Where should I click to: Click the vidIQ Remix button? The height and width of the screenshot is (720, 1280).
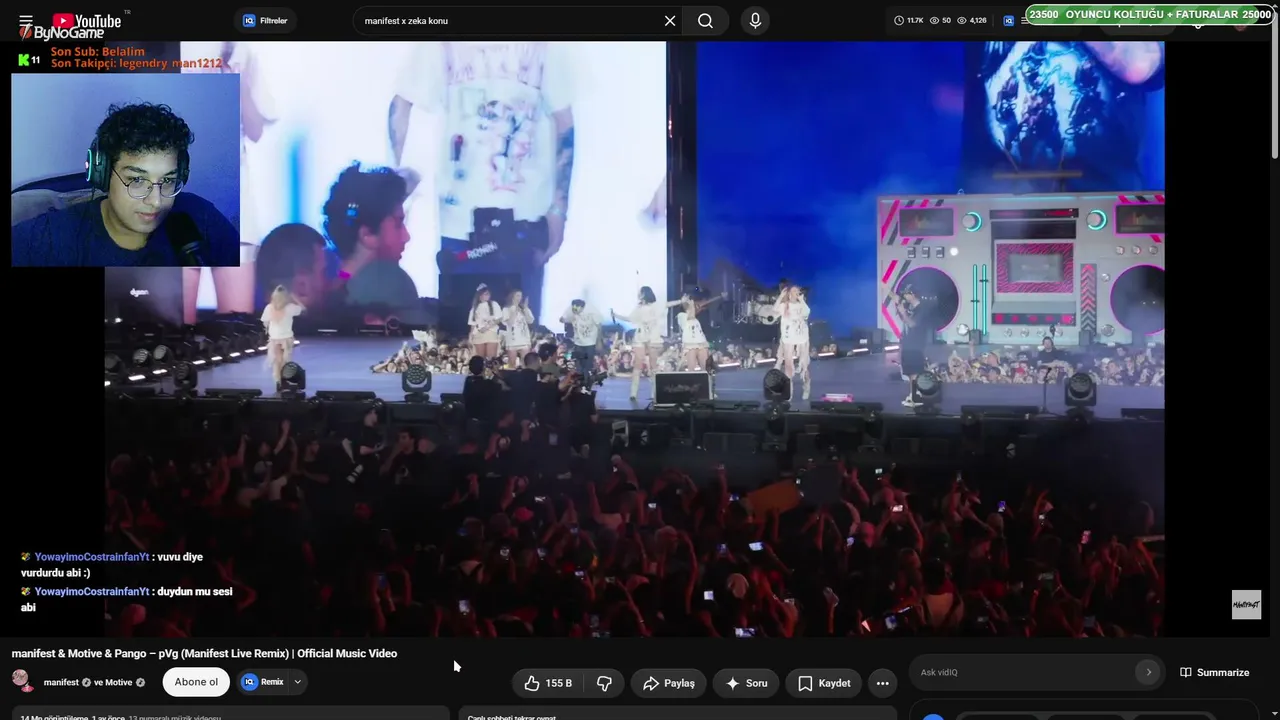(x=263, y=682)
